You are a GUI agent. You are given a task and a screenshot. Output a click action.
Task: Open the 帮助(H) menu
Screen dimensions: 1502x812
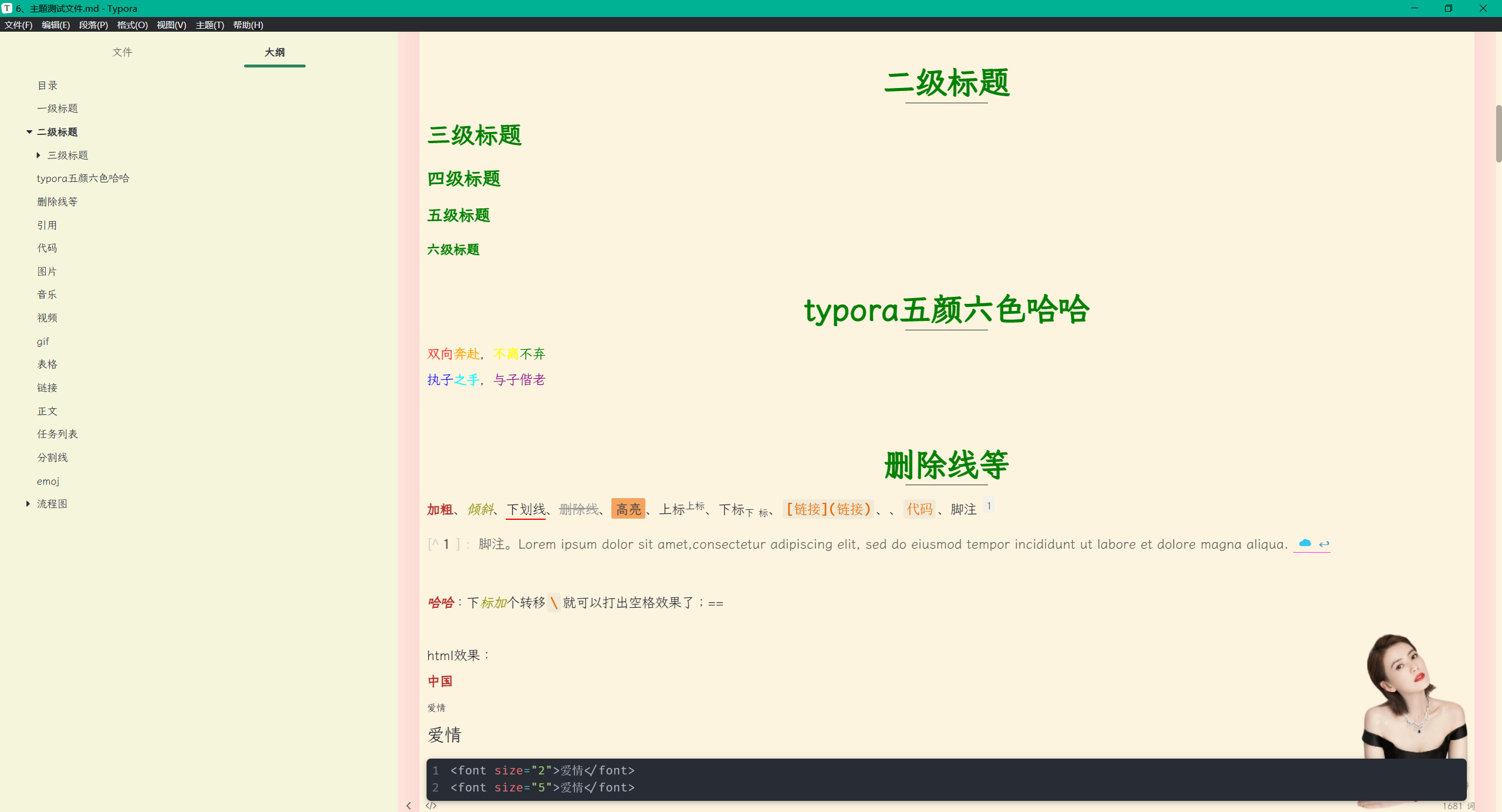[248, 25]
